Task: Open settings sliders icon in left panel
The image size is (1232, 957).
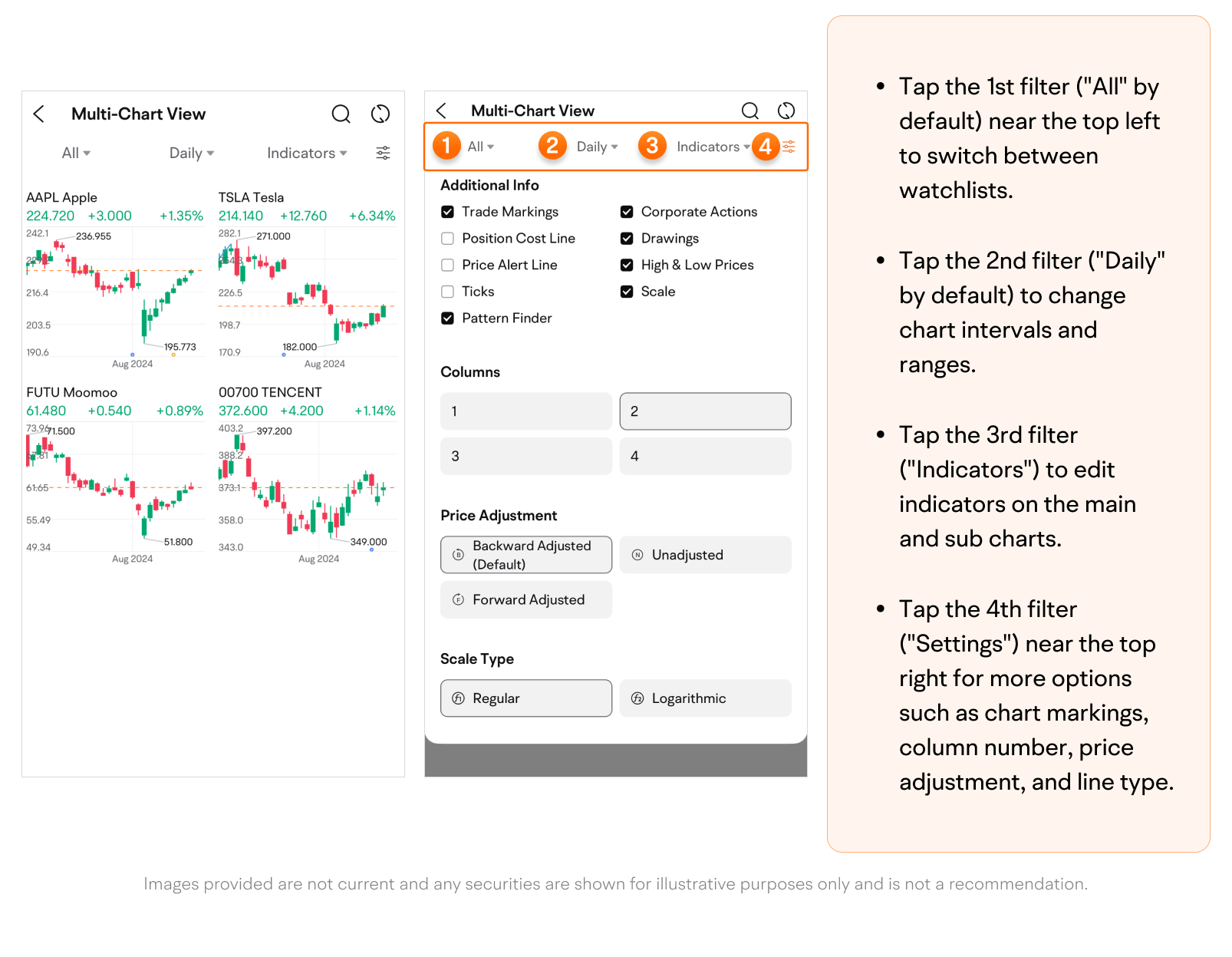Action: pyautogui.click(x=383, y=153)
